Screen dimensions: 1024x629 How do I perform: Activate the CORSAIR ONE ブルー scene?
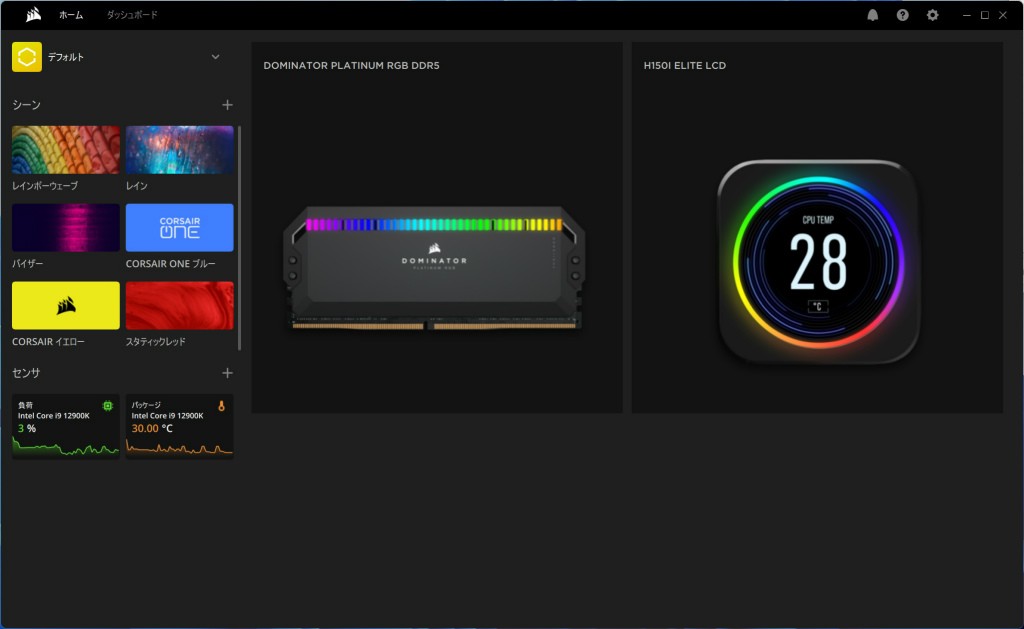(x=180, y=228)
